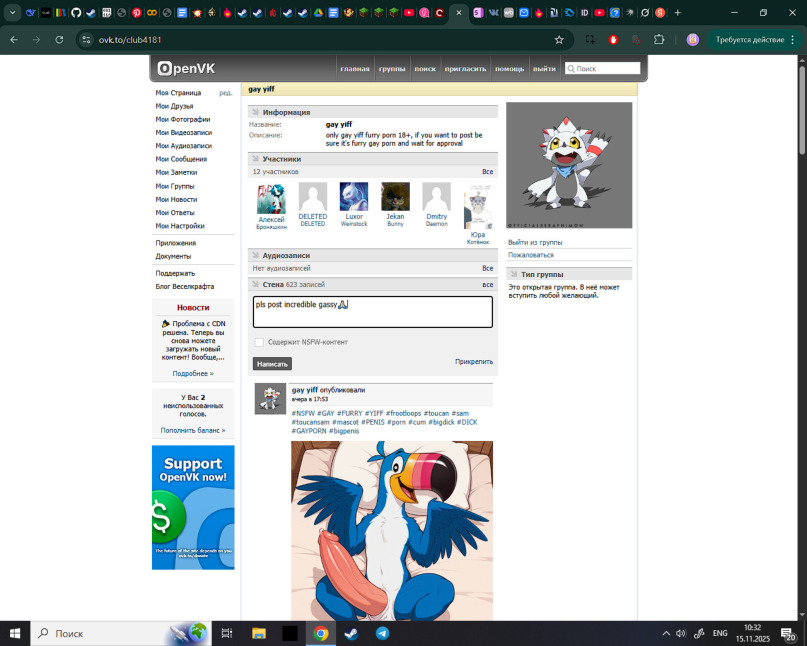This screenshot has width=807, height=646.
Task: Open 'Мои Настройки' in the sidebar
Action: pyautogui.click(x=180, y=225)
